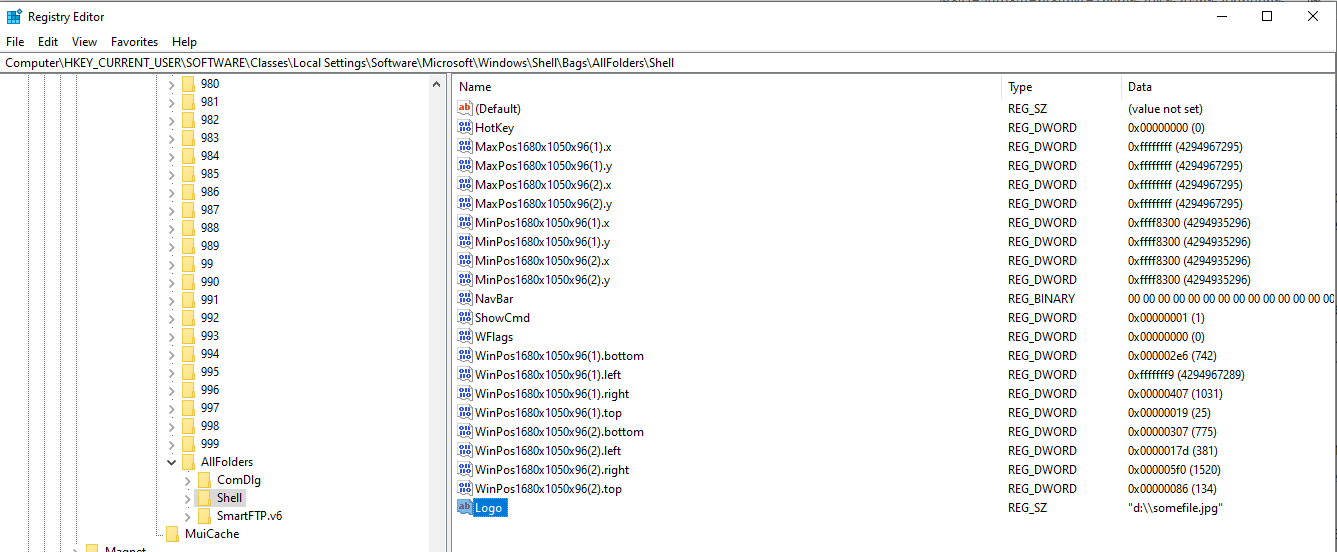The image size is (1337, 552).
Task: Select the MinPos1680x1050x96(2).x value name
Action: pos(542,260)
